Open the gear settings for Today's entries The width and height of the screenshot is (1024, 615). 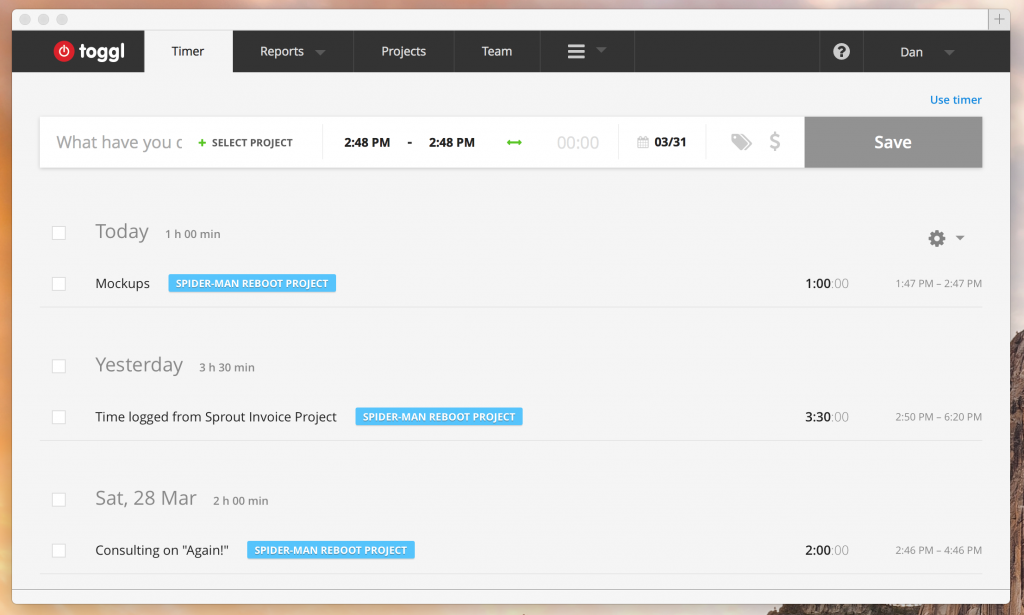point(936,238)
